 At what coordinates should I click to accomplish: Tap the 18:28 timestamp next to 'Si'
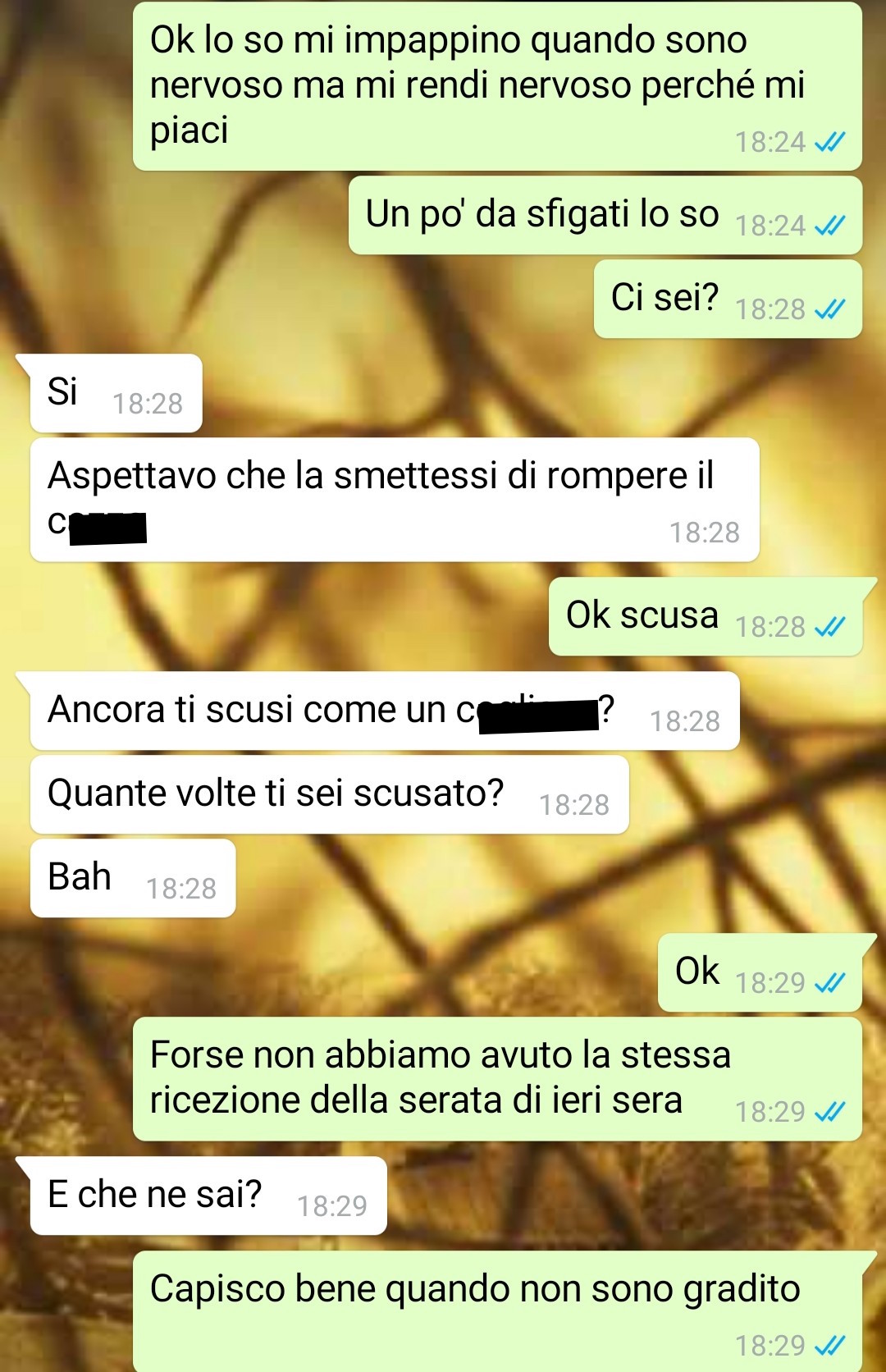pyautogui.click(x=148, y=404)
